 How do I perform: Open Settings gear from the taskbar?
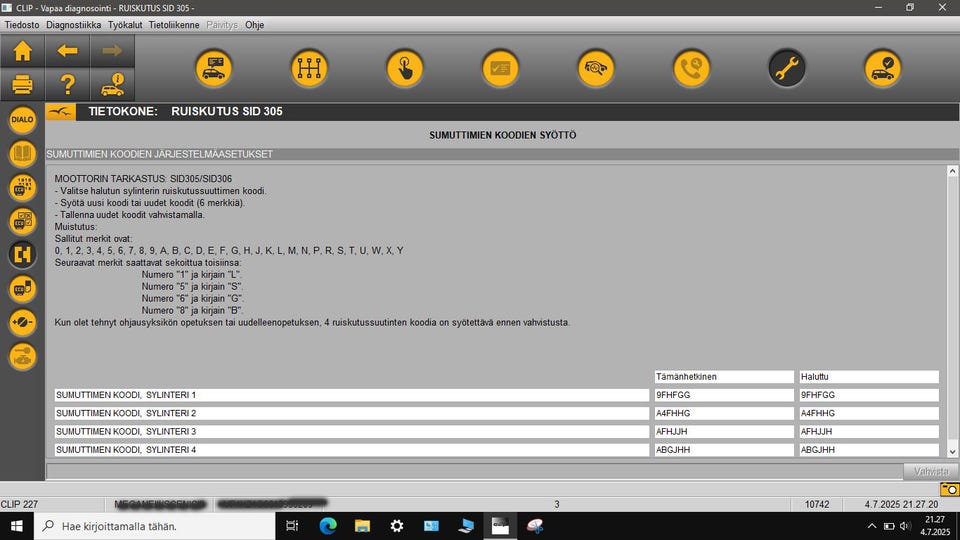coord(397,526)
